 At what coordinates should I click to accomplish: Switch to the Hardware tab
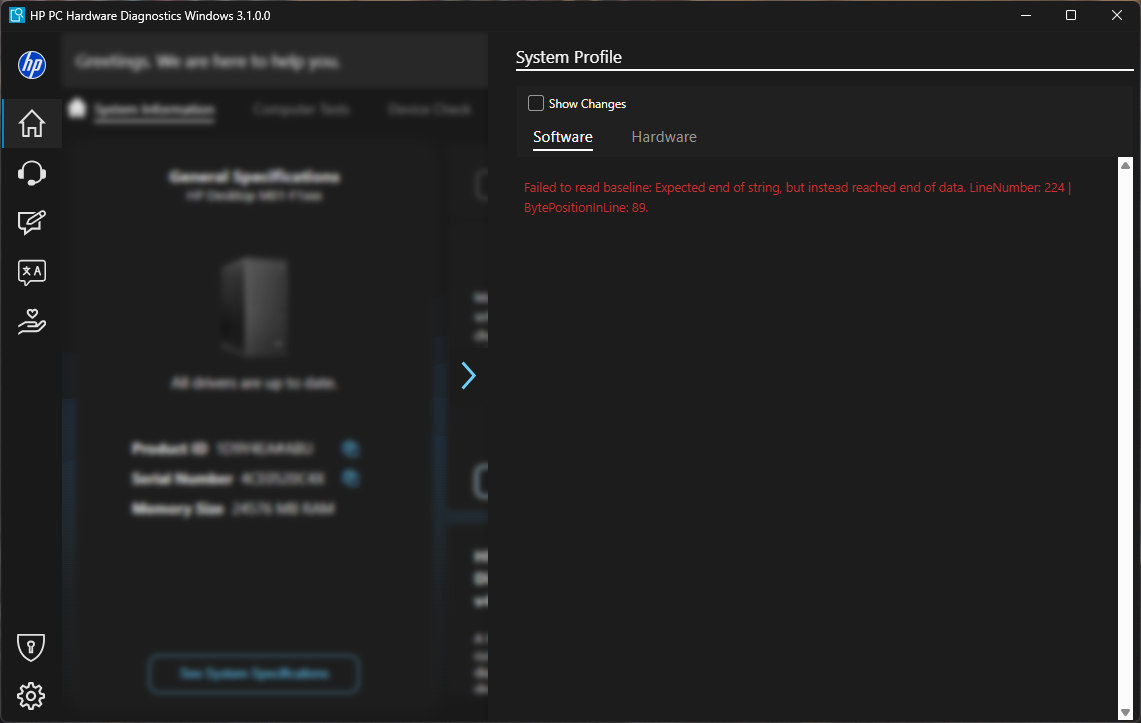click(664, 137)
